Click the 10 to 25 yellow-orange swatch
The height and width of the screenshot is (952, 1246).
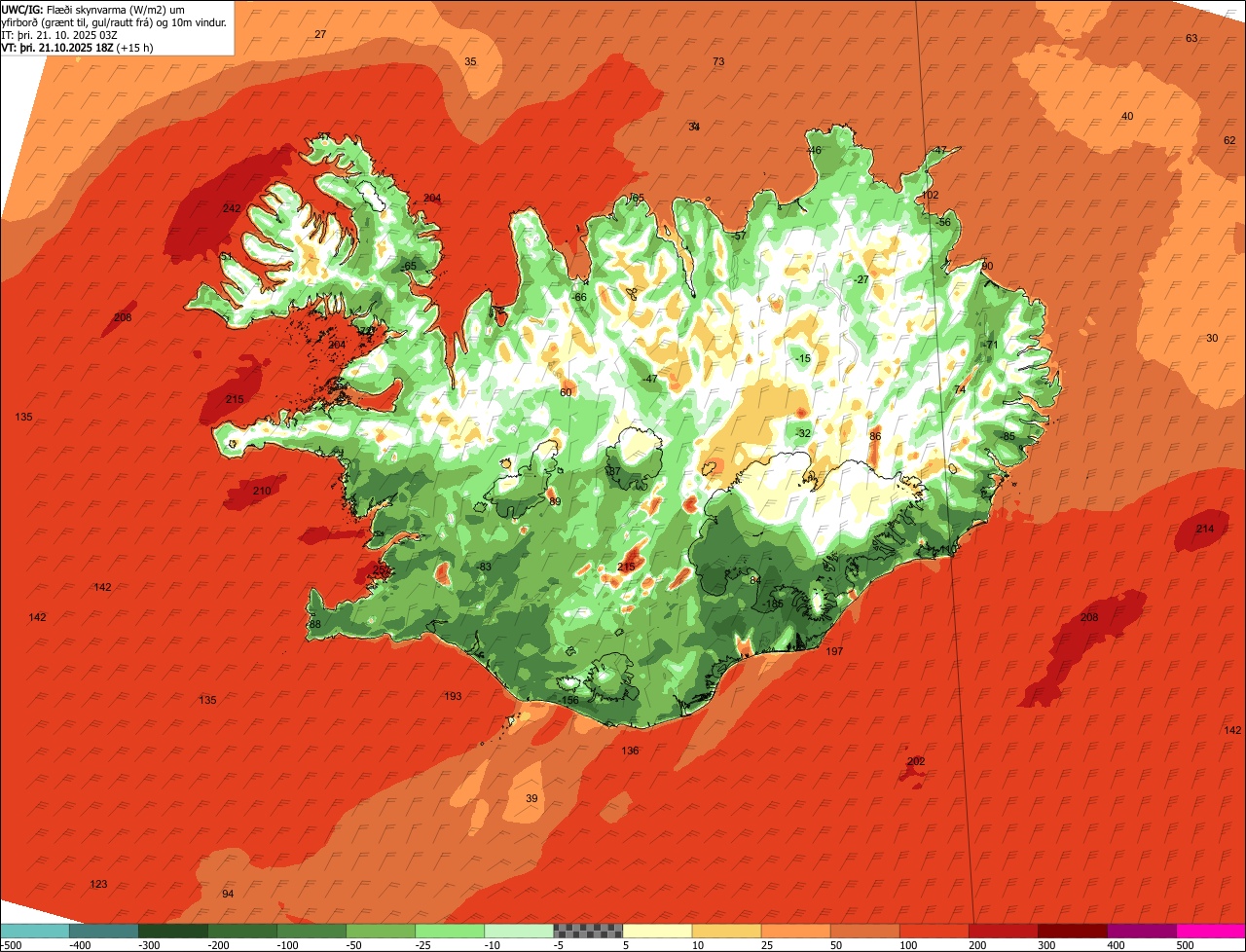[726, 931]
